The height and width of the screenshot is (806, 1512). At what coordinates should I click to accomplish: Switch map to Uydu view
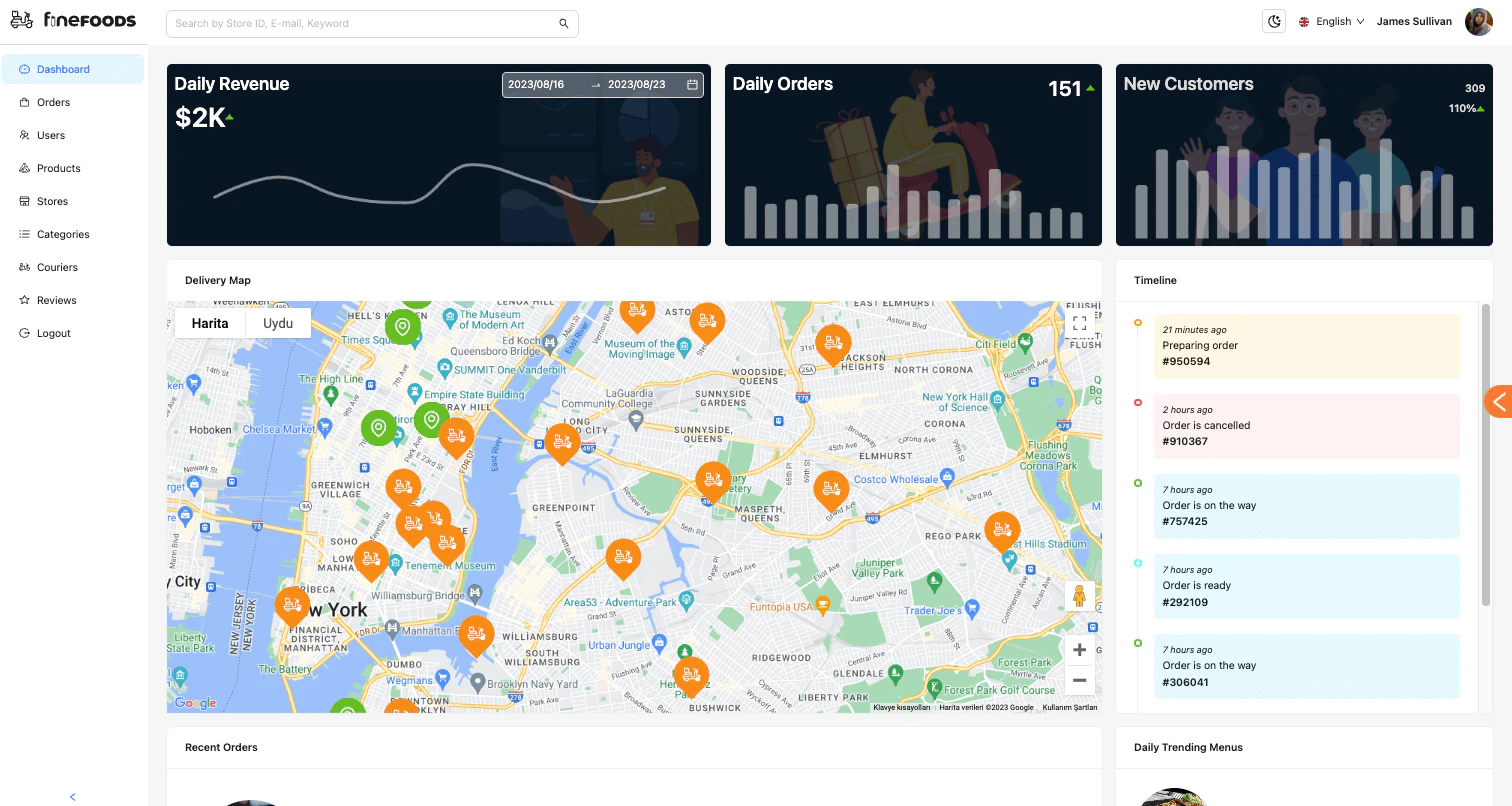(277, 323)
